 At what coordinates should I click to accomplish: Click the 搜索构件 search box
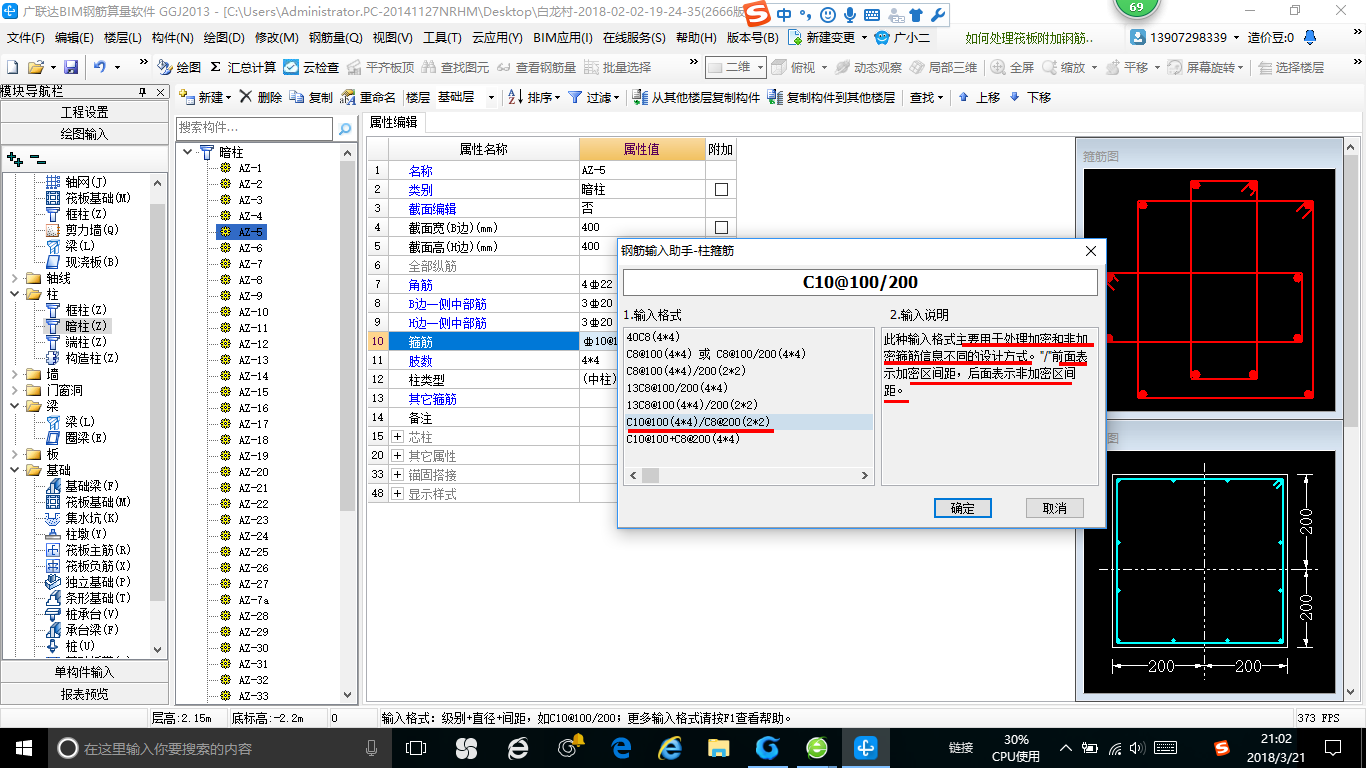[254, 129]
